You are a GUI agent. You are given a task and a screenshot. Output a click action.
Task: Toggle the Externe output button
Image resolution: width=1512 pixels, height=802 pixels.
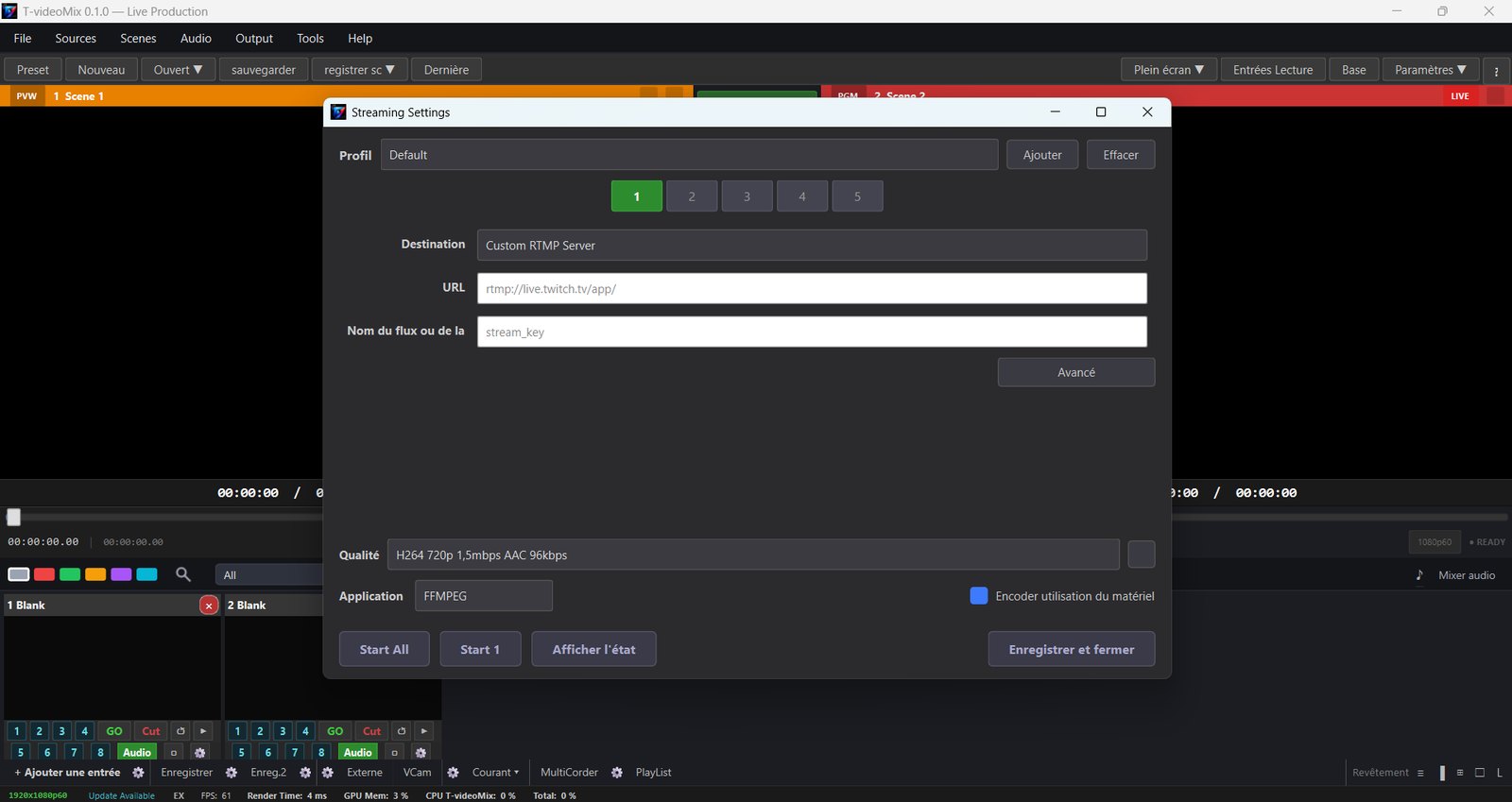pyautogui.click(x=365, y=773)
